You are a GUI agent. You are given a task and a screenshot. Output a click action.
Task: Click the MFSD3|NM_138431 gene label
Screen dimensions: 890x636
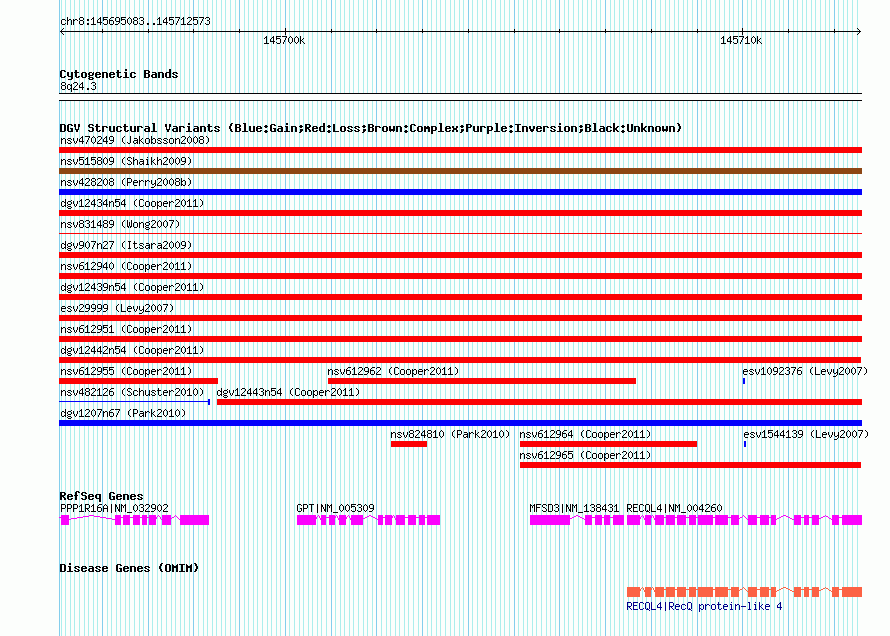pos(574,508)
